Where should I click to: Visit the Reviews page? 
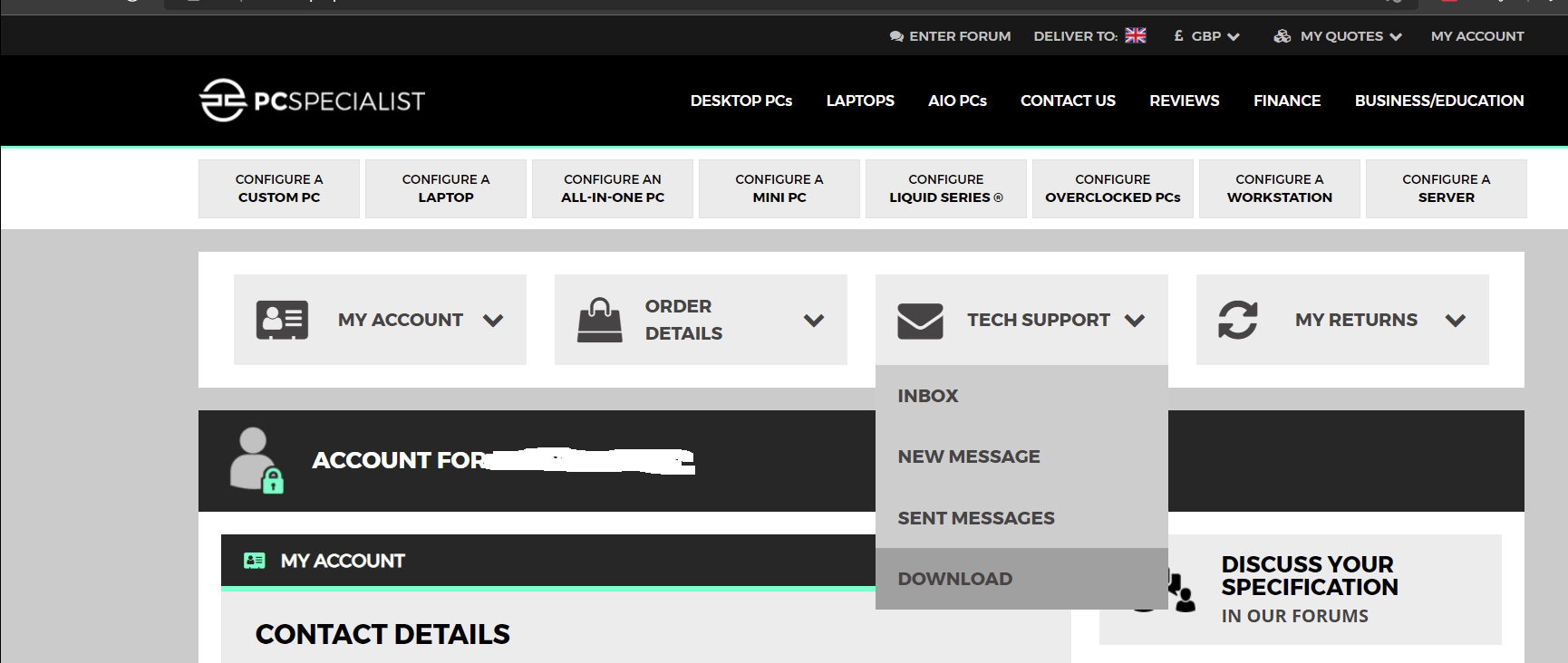tap(1185, 101)
